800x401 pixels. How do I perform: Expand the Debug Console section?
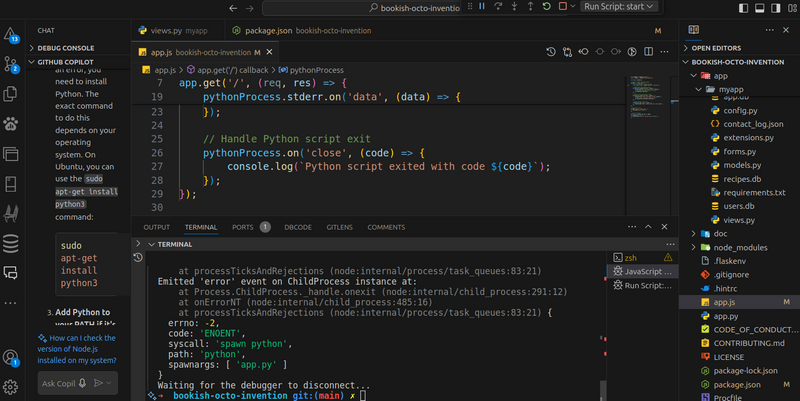[65, 48]
